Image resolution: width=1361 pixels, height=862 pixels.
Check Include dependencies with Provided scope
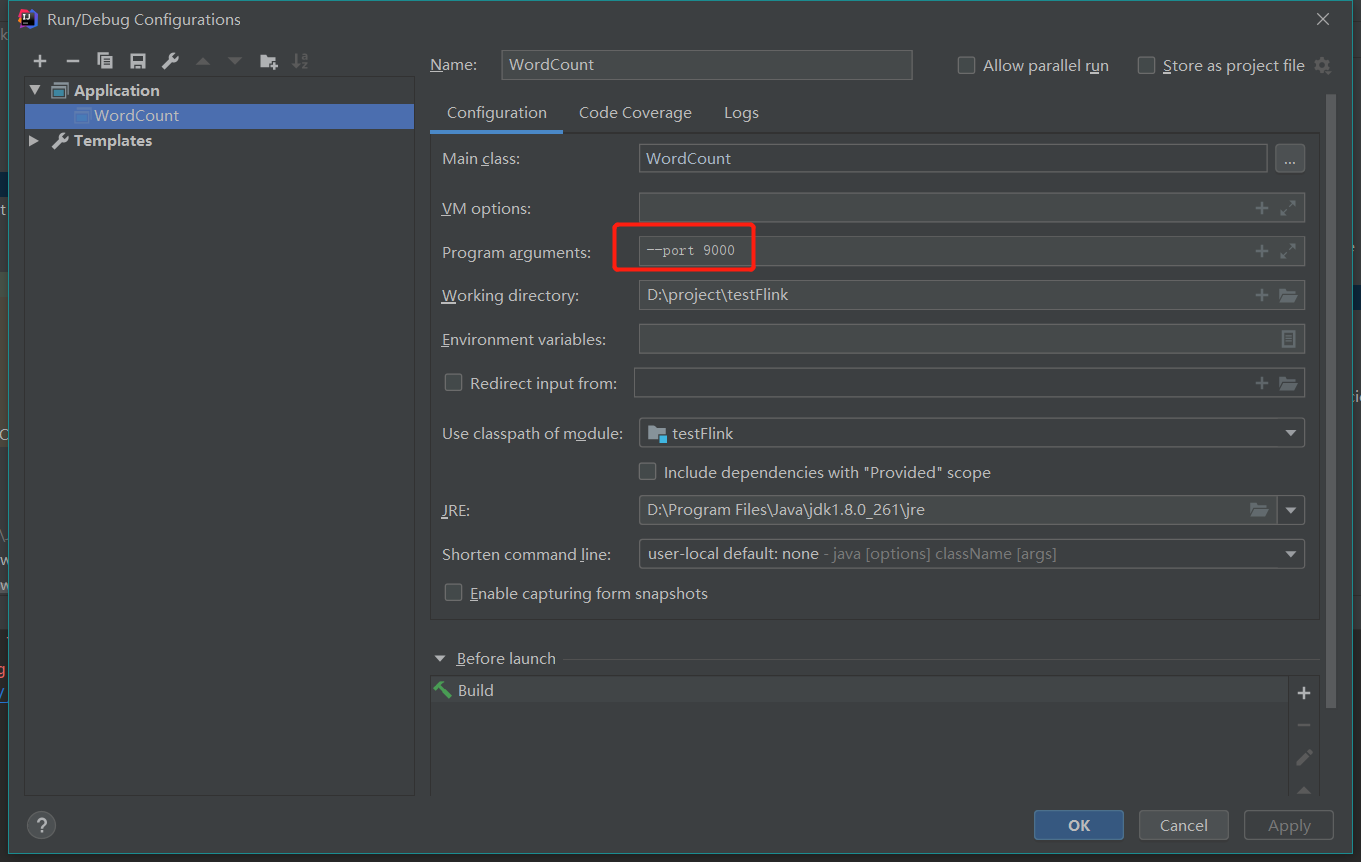click(647, 471)
